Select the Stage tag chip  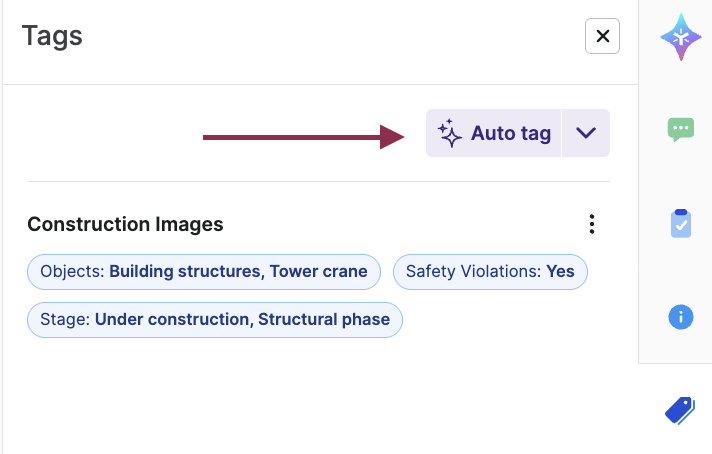click(215, 320)
